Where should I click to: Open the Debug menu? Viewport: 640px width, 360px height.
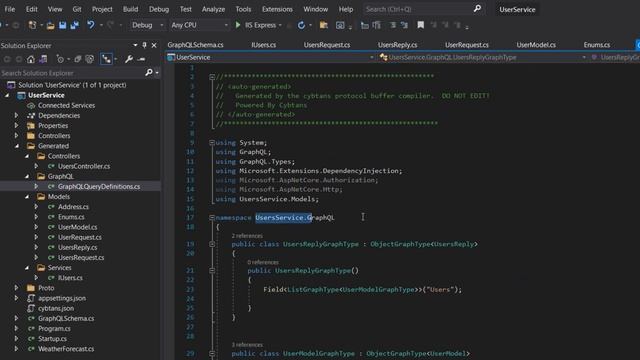(158, 9)
